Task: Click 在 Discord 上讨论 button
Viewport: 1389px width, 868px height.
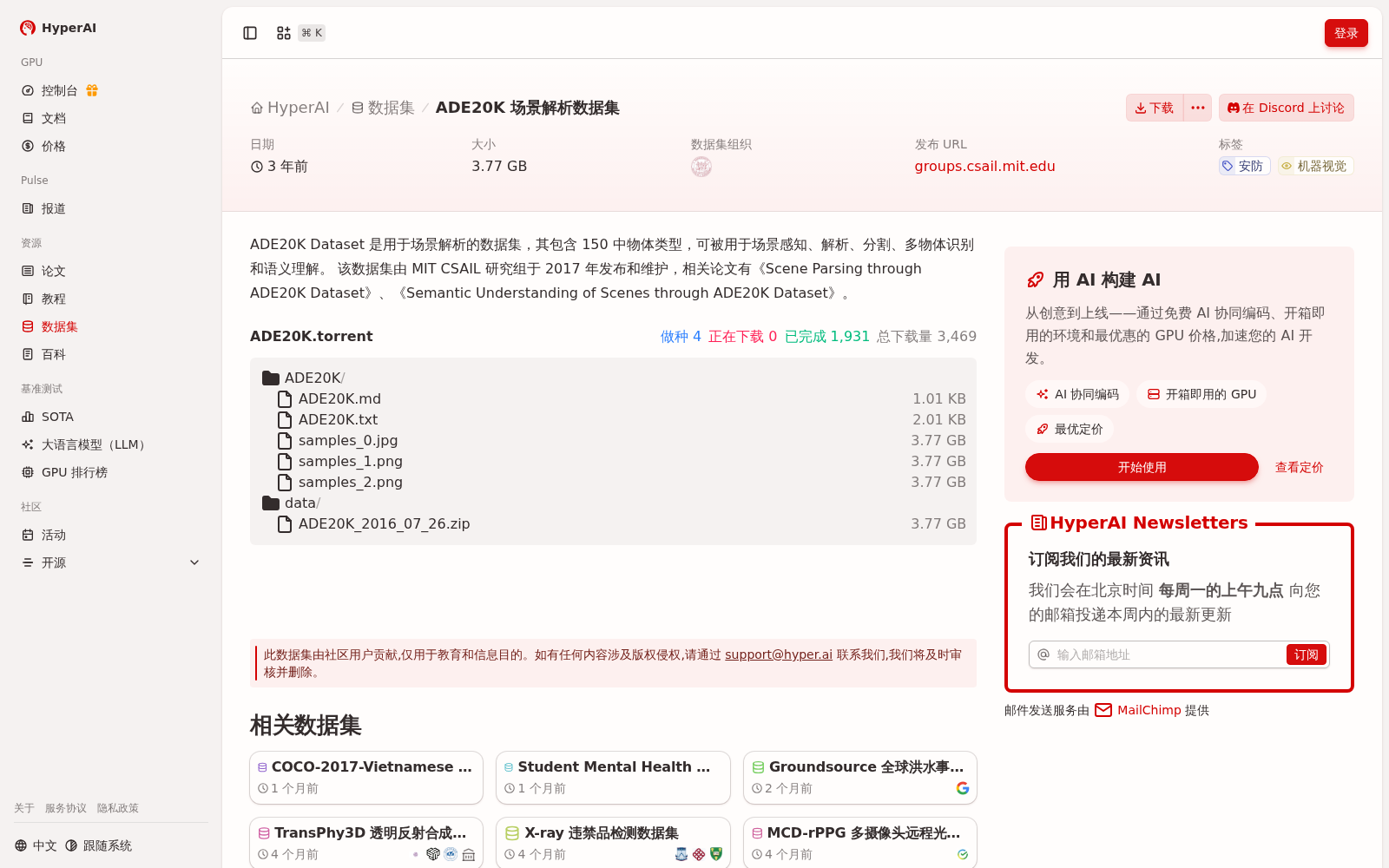Action: (1286, 108)
